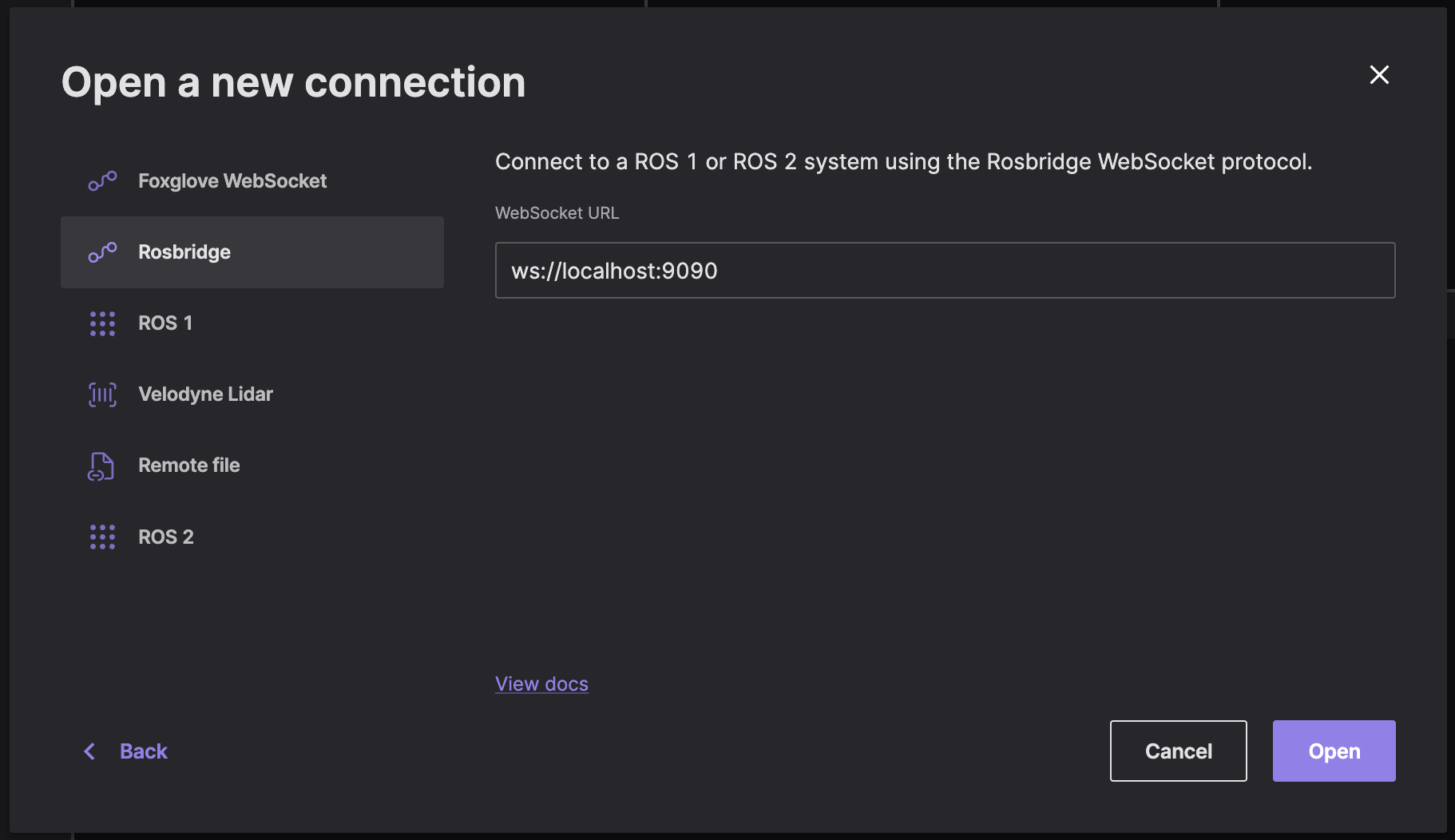
Task: Choose the ROS 1 label
Action: (165, 323)
